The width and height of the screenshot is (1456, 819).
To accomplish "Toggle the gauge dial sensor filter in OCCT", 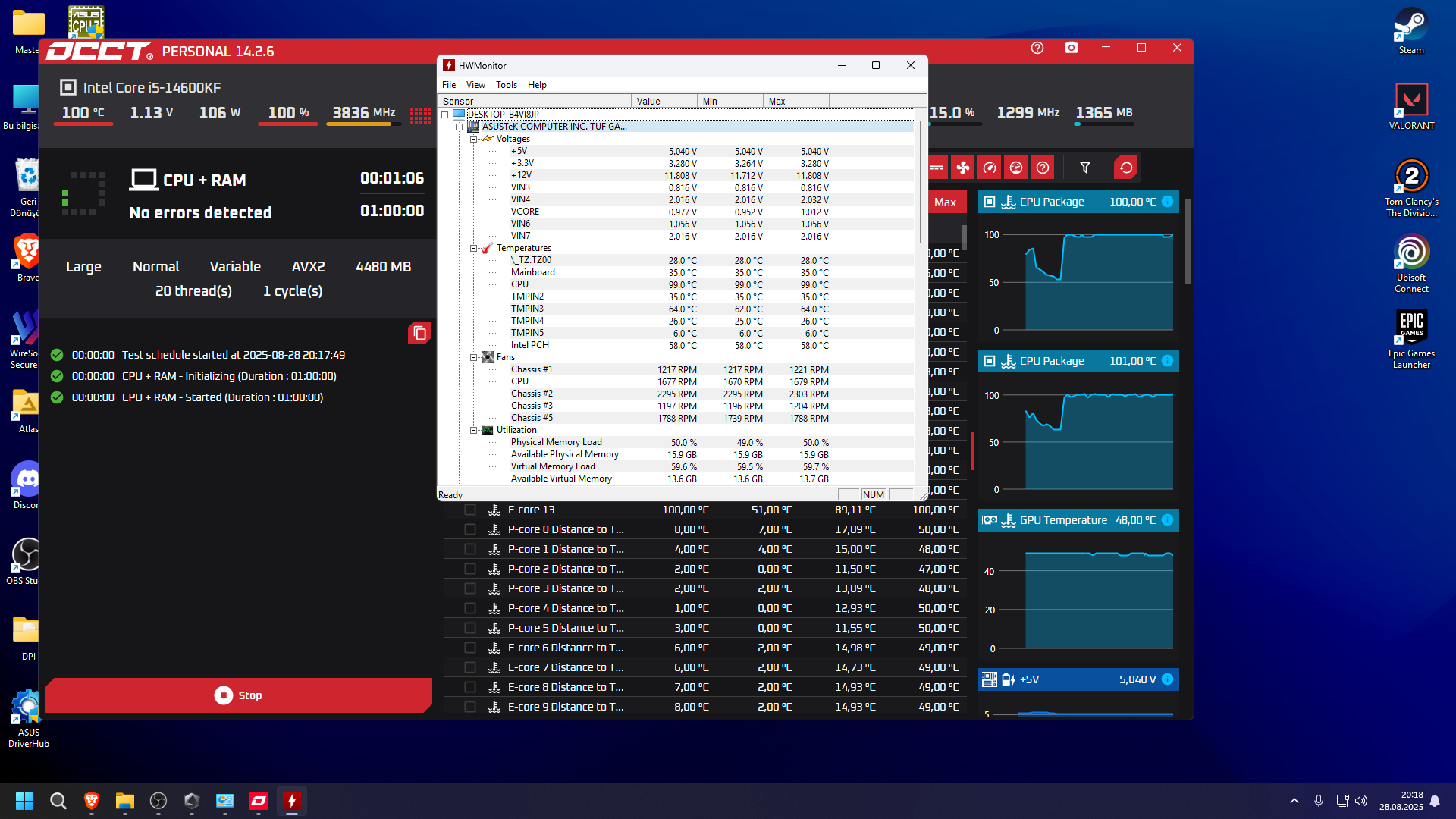I will point(1016,168).
